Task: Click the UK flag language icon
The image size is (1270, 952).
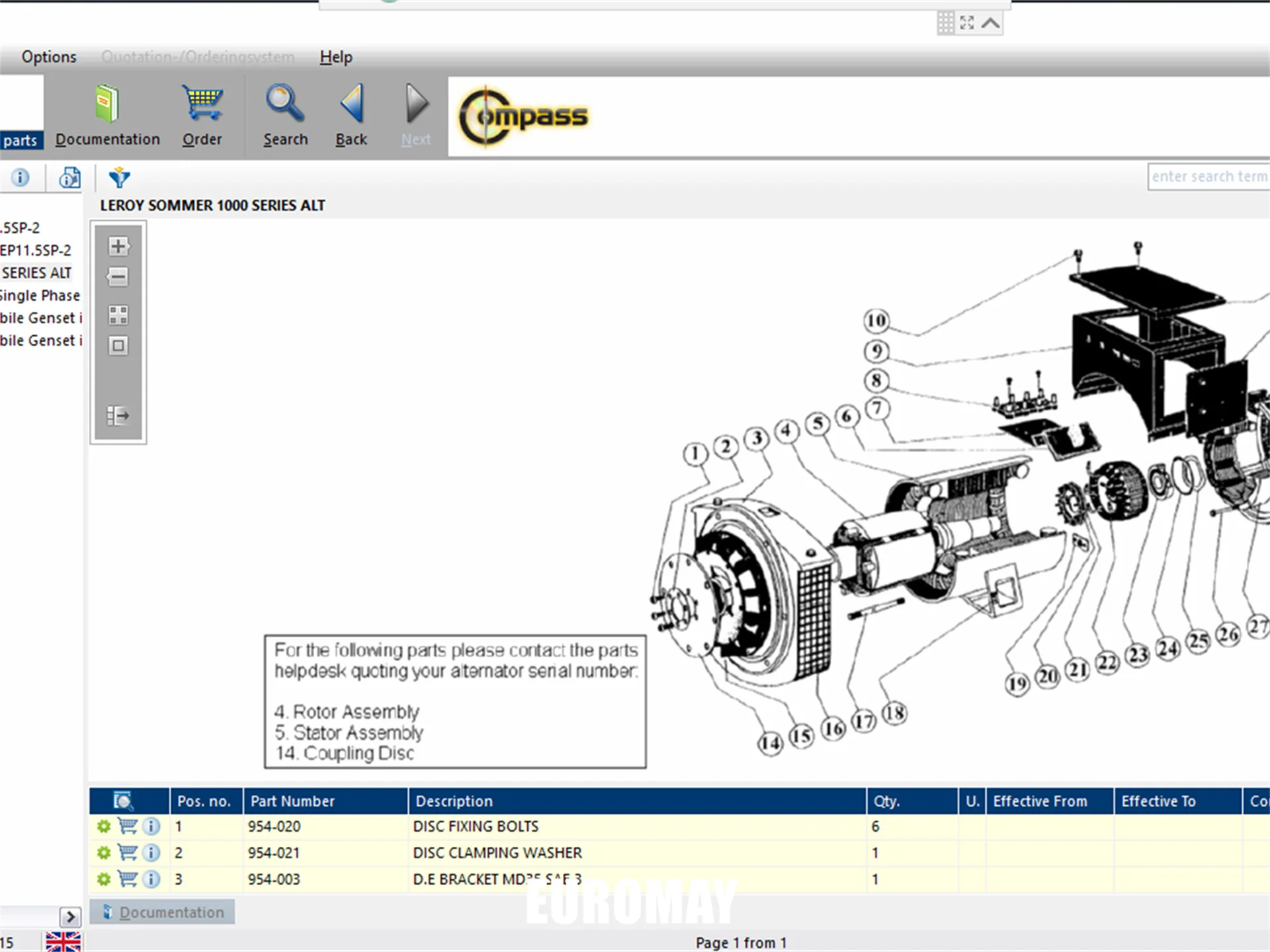Action: point(63,941)
